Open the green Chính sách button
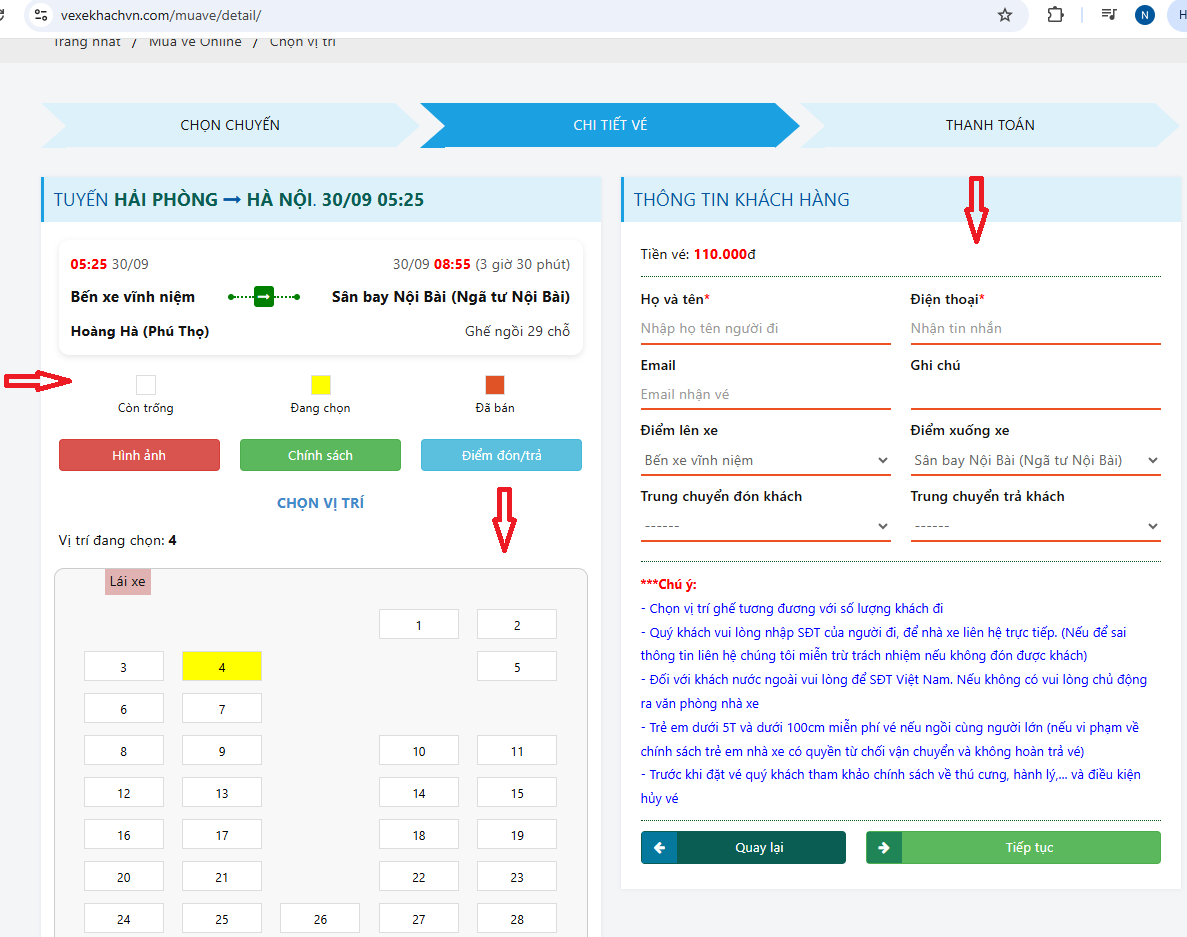Image resolution: width=1187 pixels, height=937 pixels. pos(320,455)
